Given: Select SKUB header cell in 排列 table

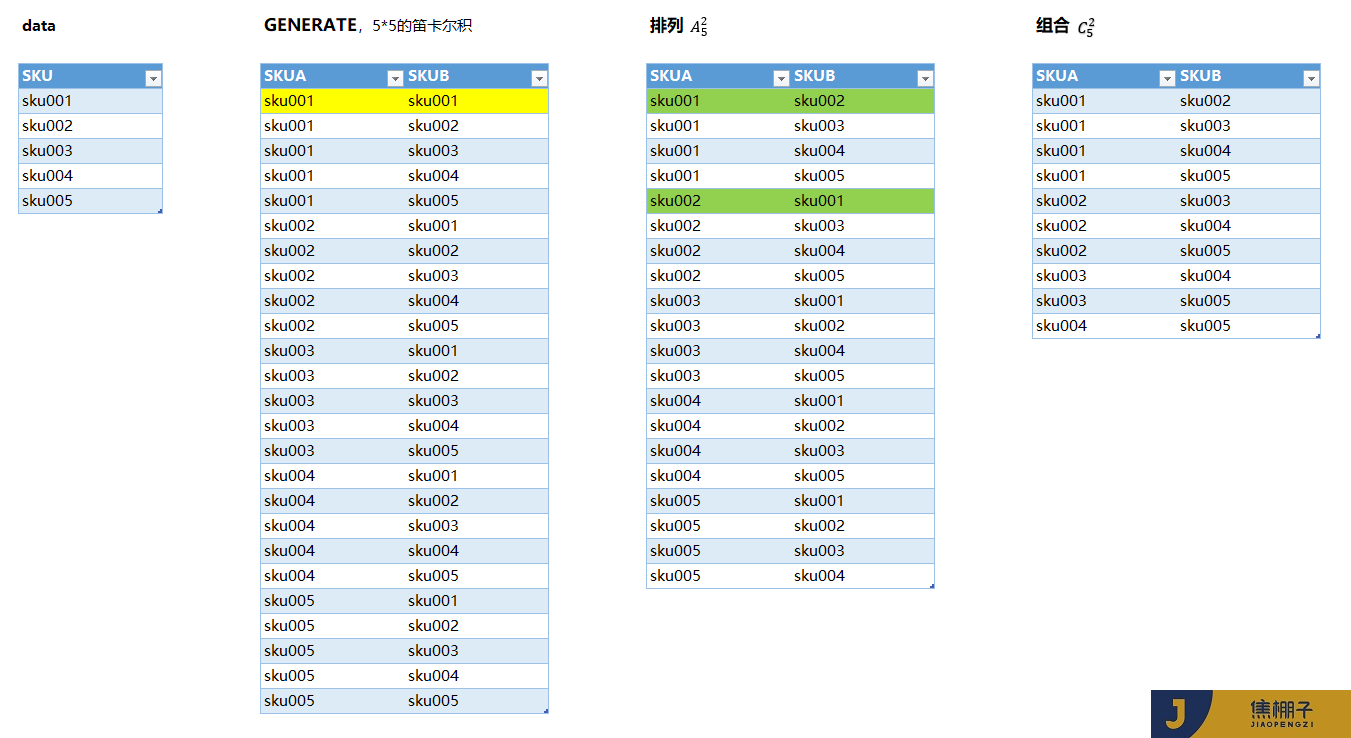Looking at the screenshot, I should [862, 76].
